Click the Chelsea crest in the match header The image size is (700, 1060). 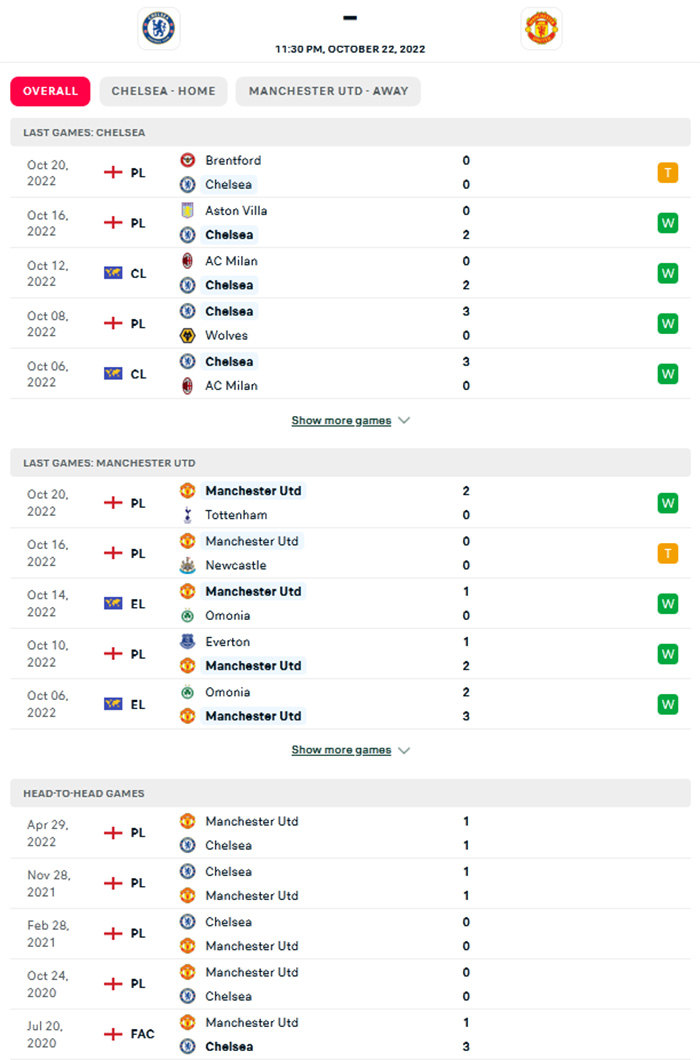tap(158, 28)
